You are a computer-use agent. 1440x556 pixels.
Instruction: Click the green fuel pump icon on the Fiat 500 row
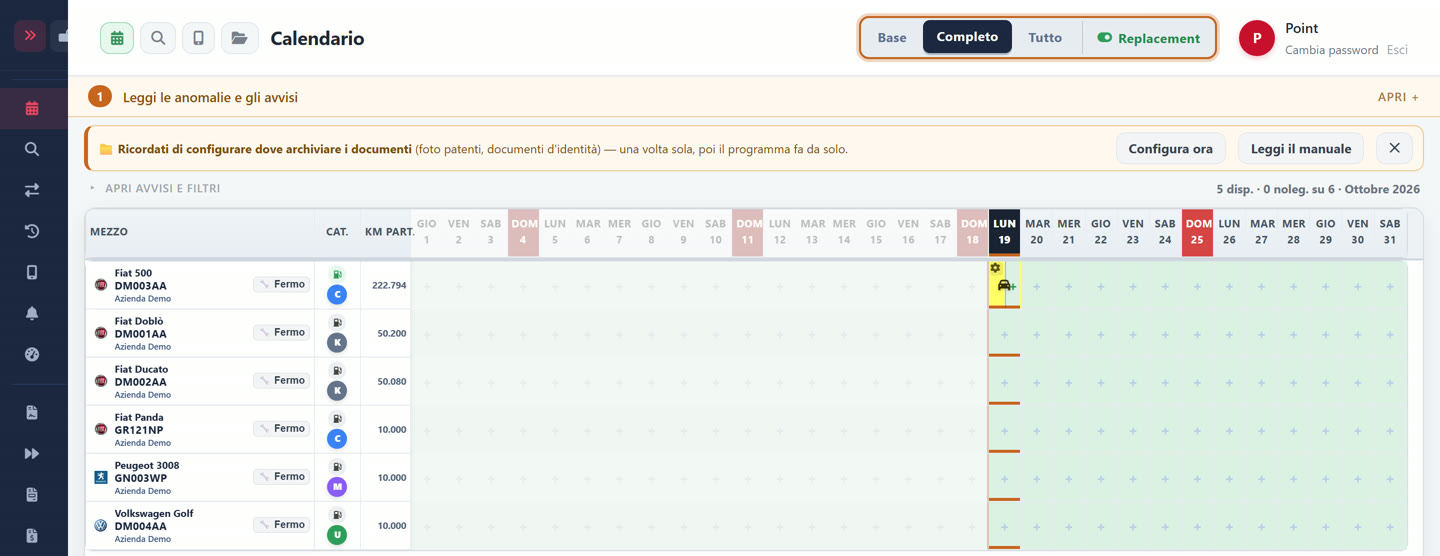[337, 274]
